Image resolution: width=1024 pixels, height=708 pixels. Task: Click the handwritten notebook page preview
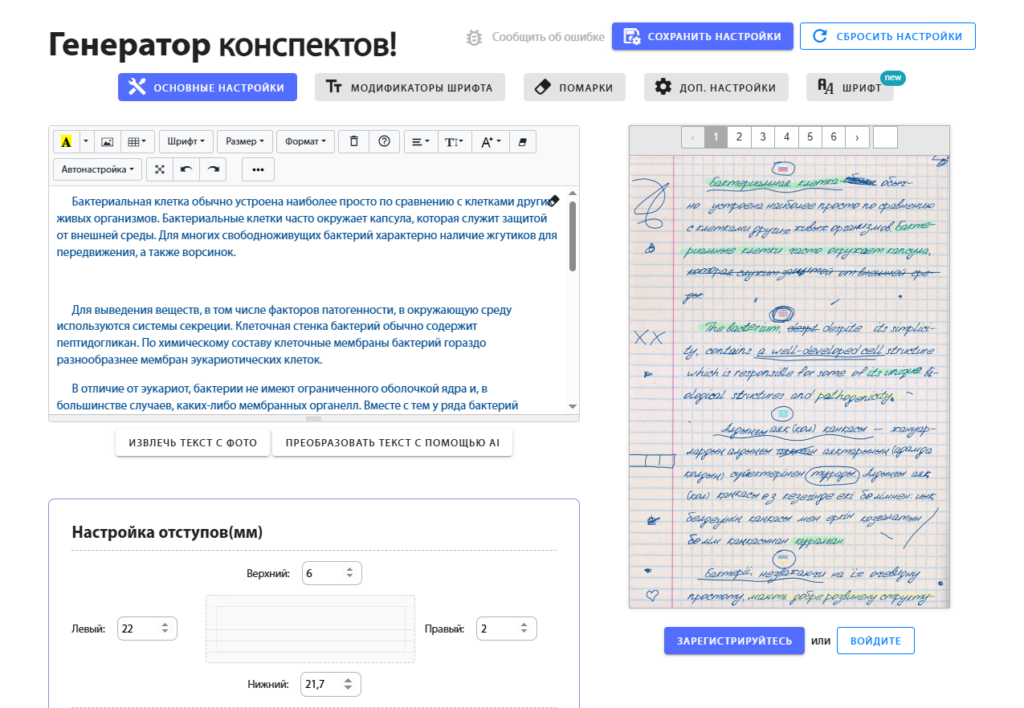click(x=789, y=381)
